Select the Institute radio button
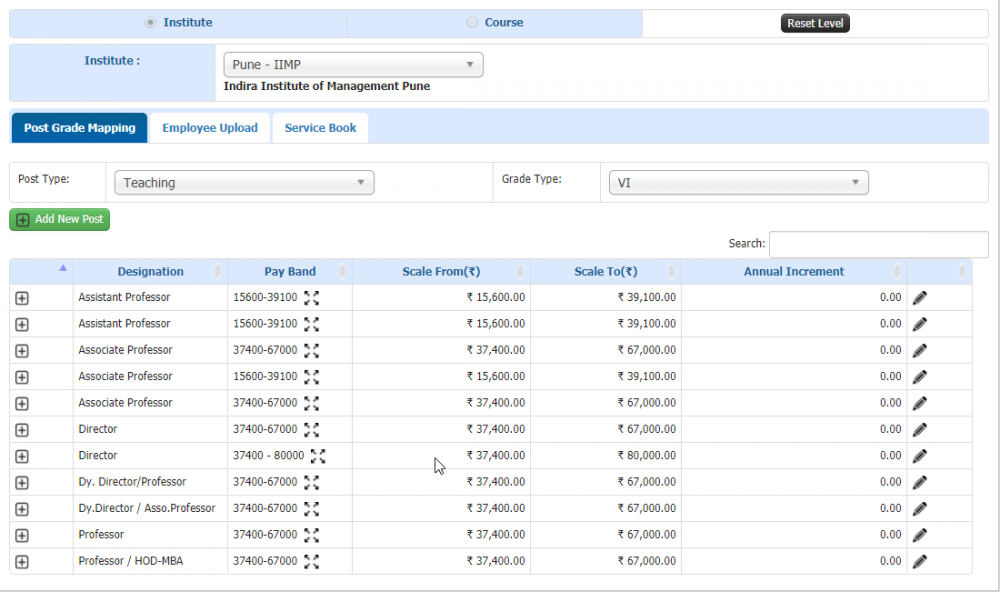 point(151,22)
